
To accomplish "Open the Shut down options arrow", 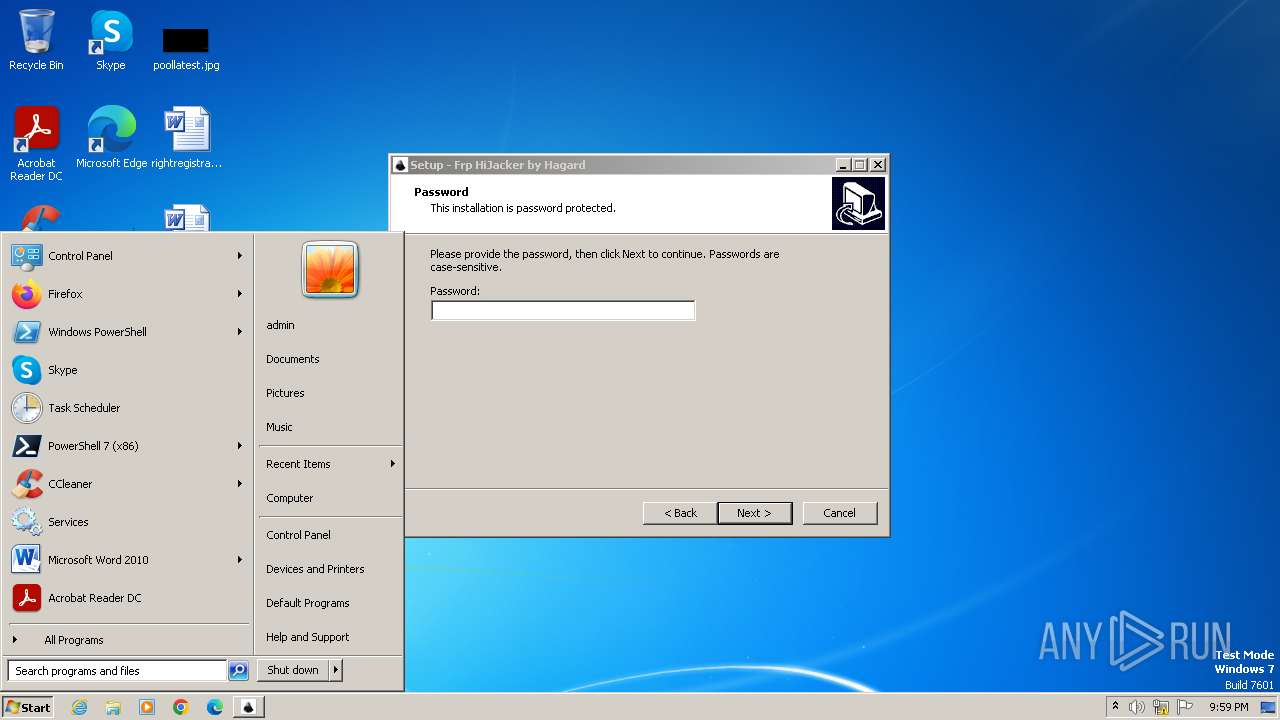I will click(336, 670).
